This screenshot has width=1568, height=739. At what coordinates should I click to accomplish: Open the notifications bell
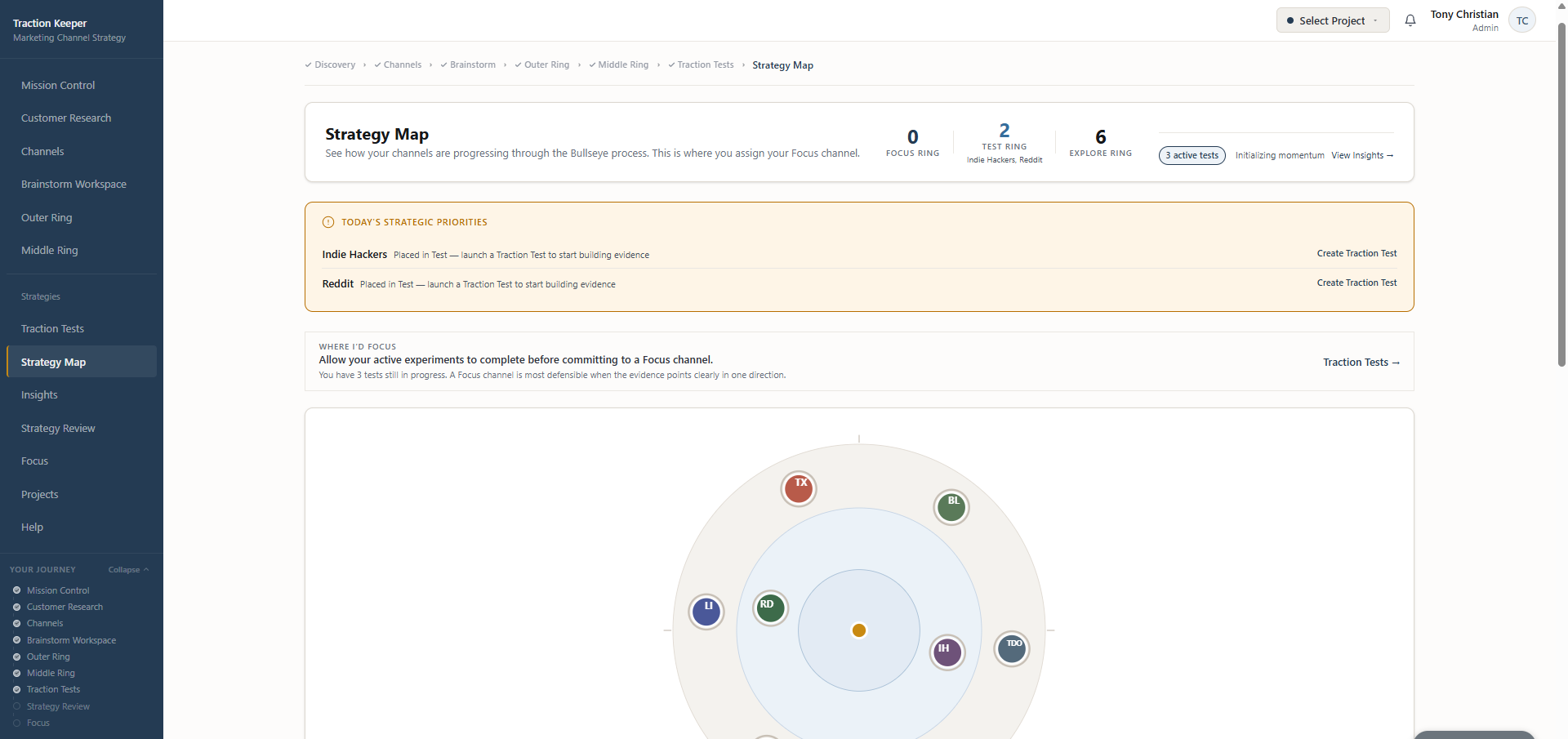(1410, 20)
